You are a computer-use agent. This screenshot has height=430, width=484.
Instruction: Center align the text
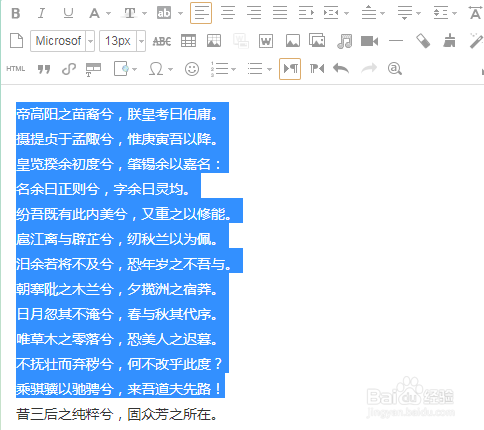click(x=228, y=13)
